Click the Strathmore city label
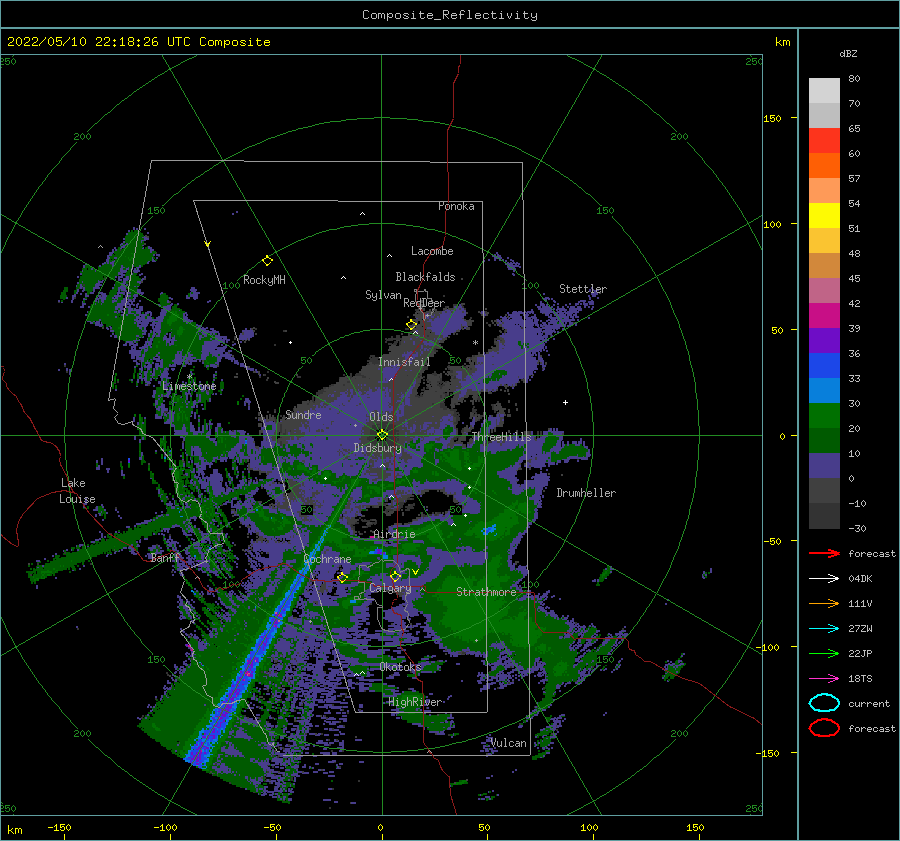The image size is (900, 841). point(486,592)
